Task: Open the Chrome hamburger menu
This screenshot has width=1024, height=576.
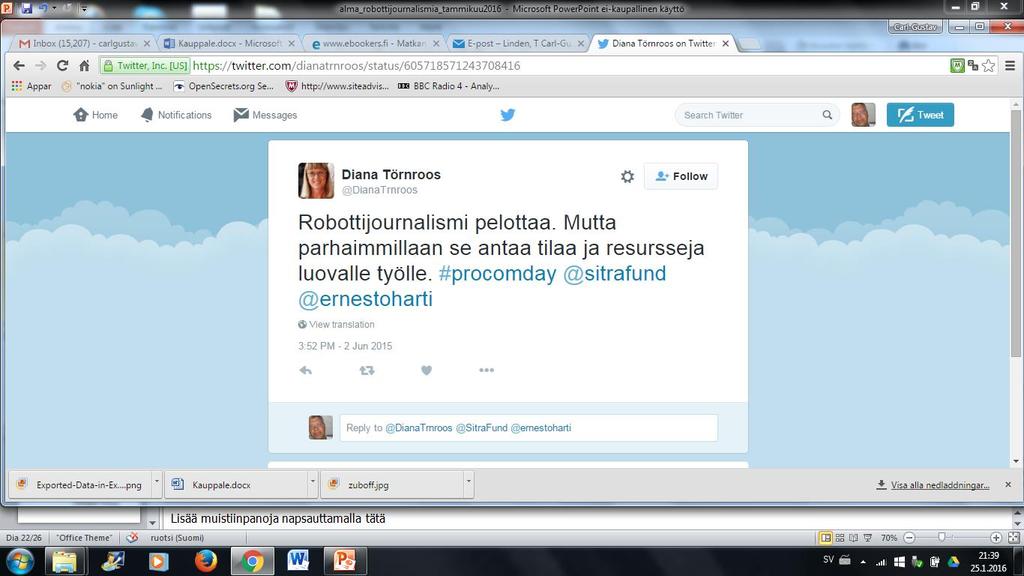Action: click(x=1010, y=65)
